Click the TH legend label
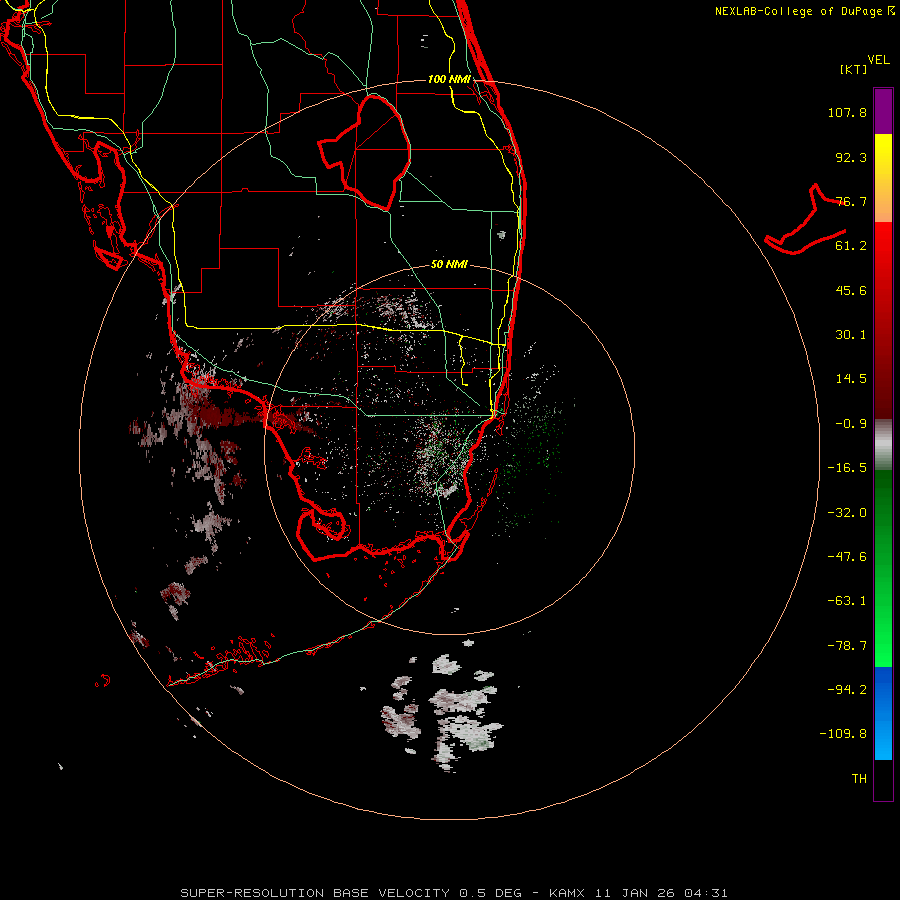The image size is (900, 900). point(859,779)
